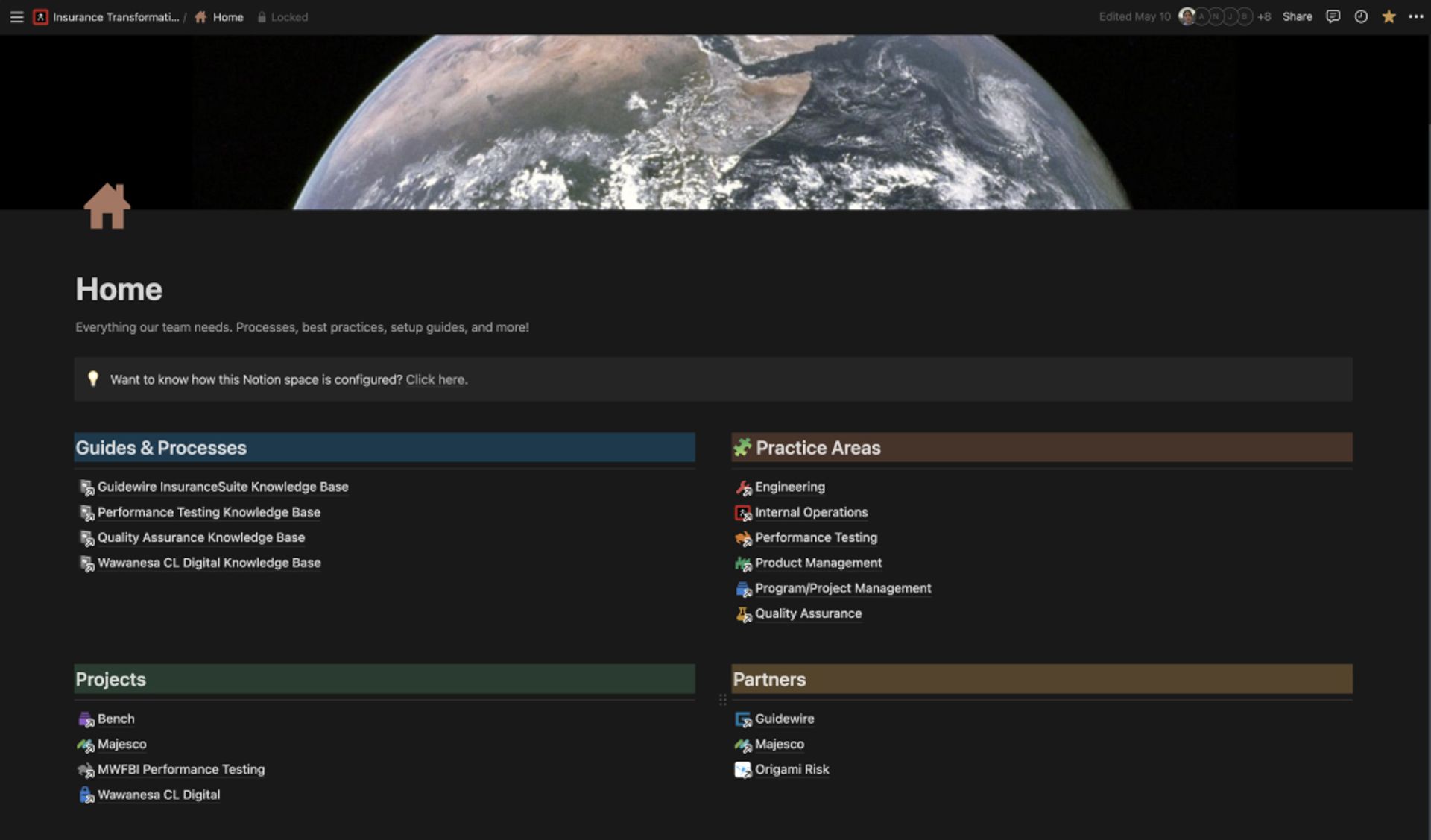This screenshot has height=840, width=1431.
Task: Open the Internal Operations page
Action: [812, 512]
